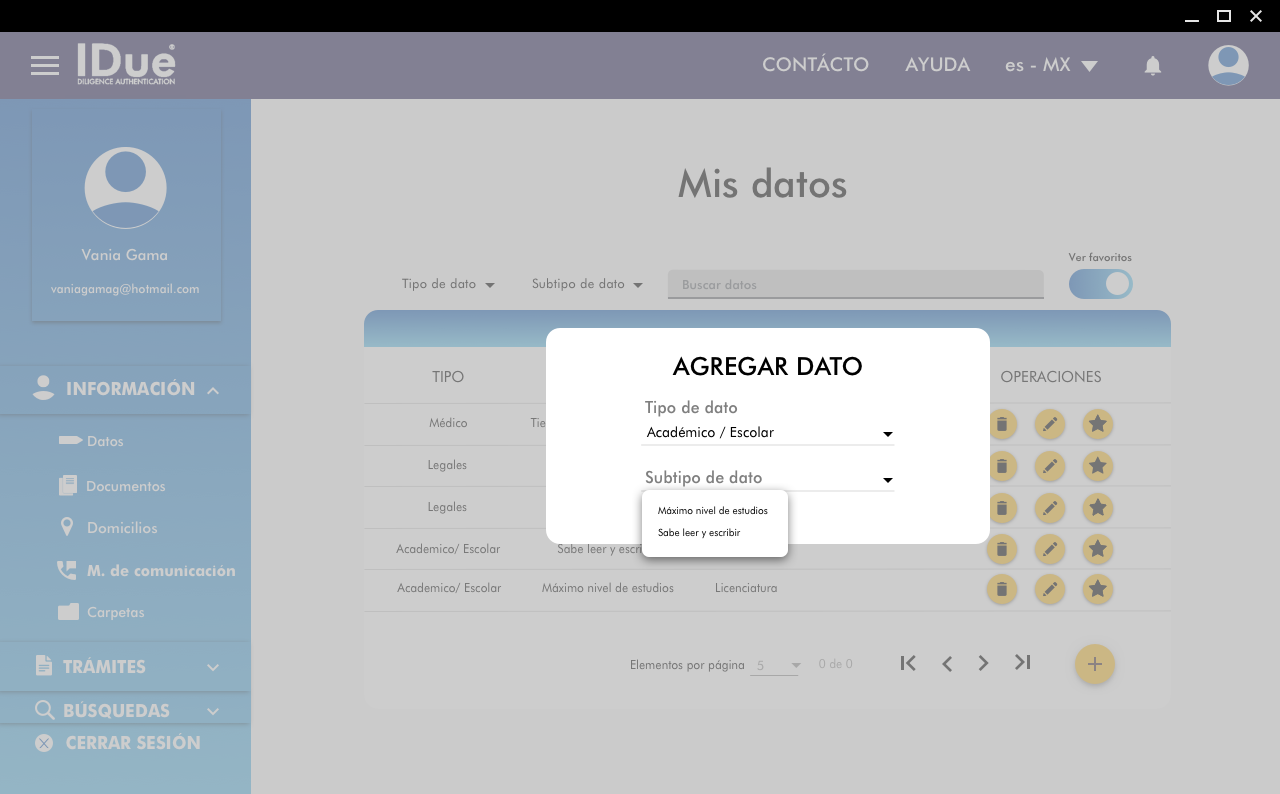Screen dimensions: 1280x794
Task: Favorite the Licenciatura row star
Action: point(1097,589)
